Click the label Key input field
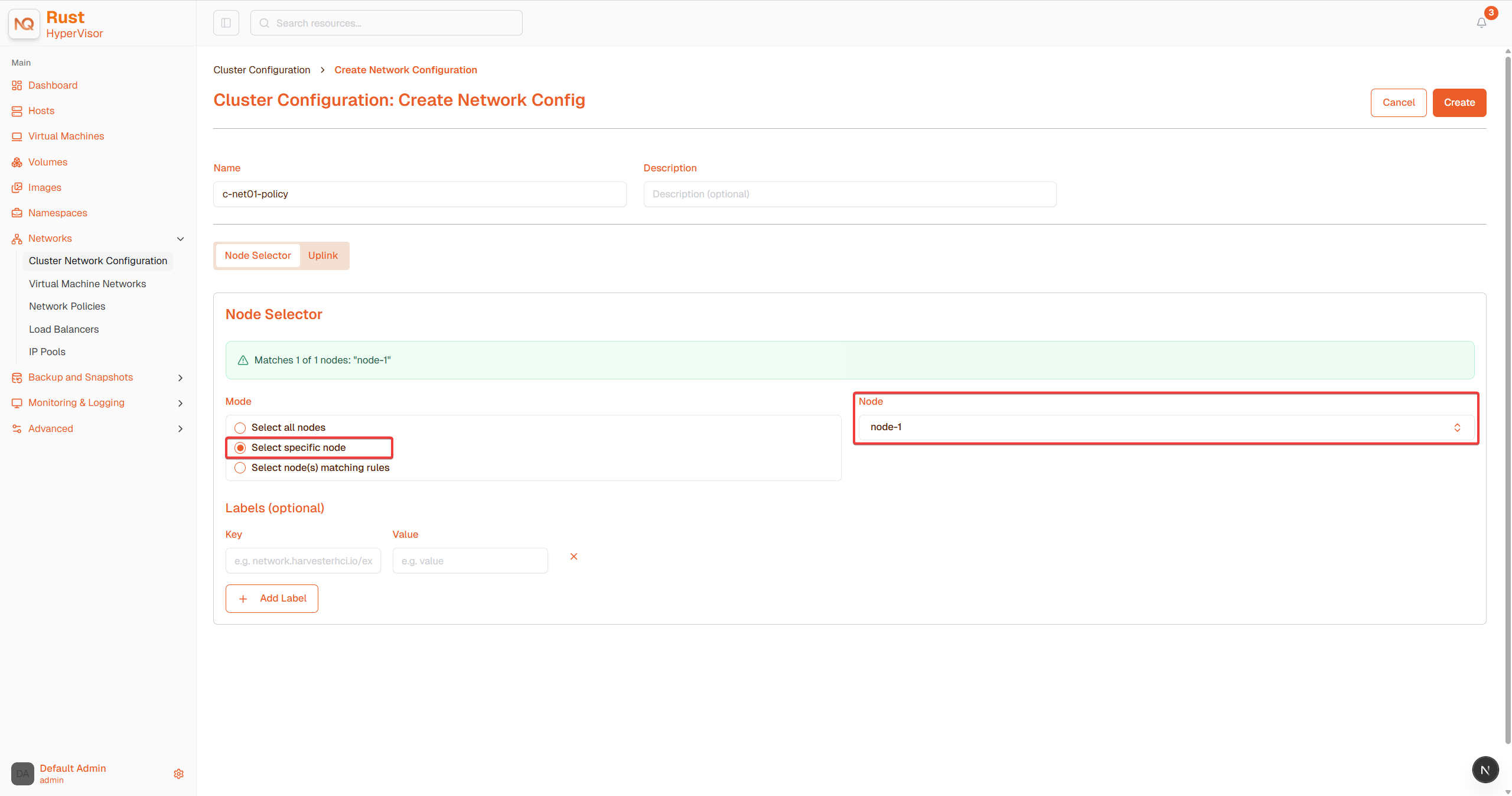1512x796 pixels. pos(303,561)
